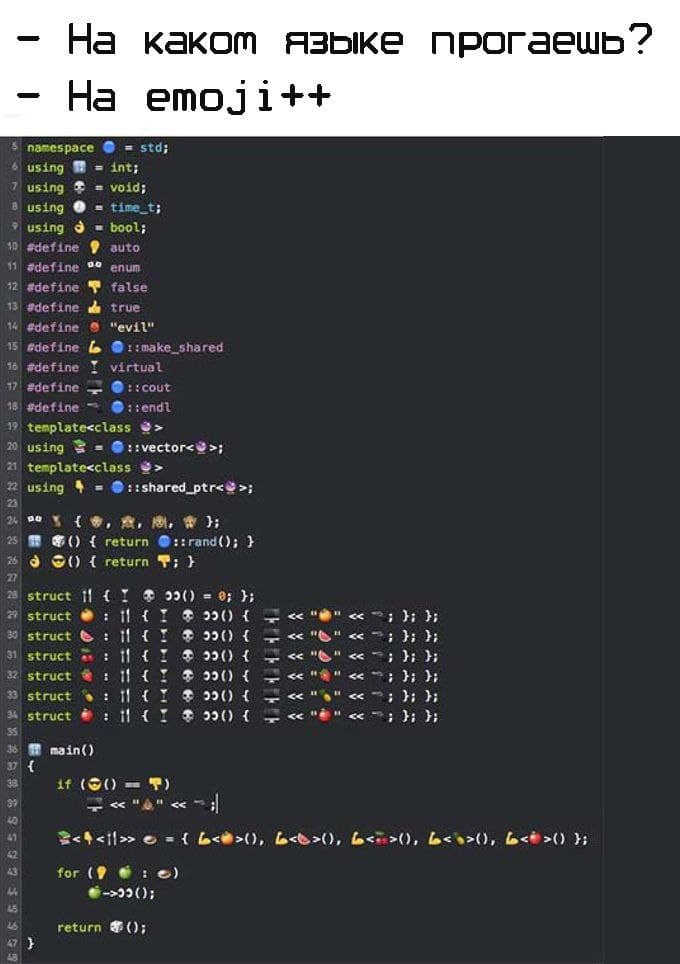Click the "virtual" keyword in the define list
This screenshot has width=680, height=964.
136,367
